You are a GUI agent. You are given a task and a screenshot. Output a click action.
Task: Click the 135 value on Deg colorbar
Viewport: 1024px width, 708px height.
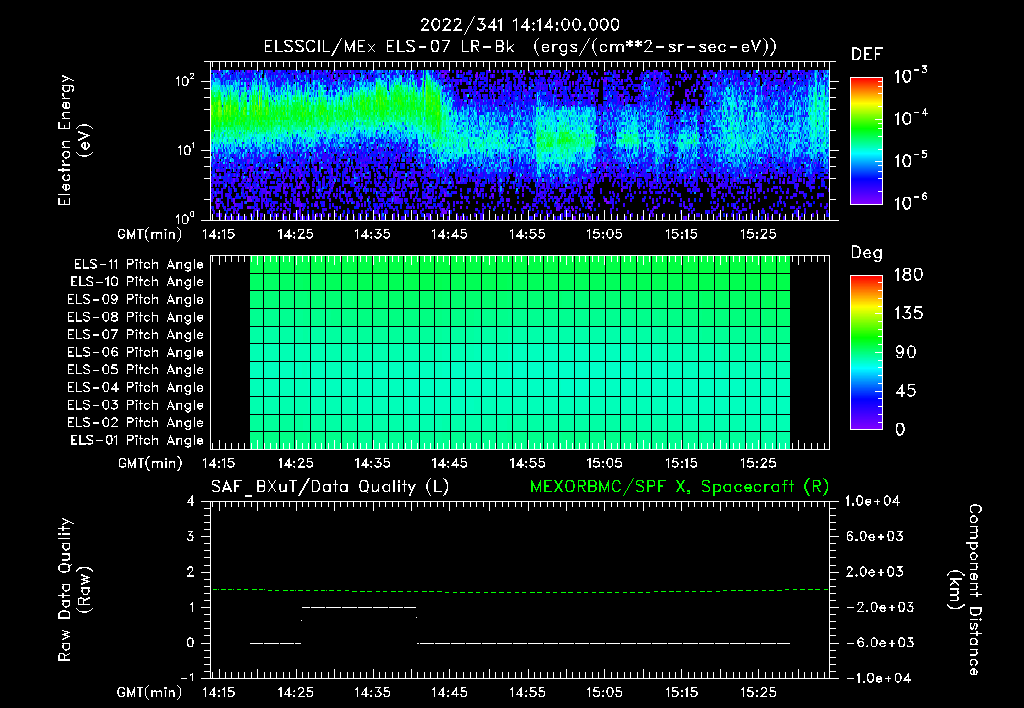pos(908,314)
